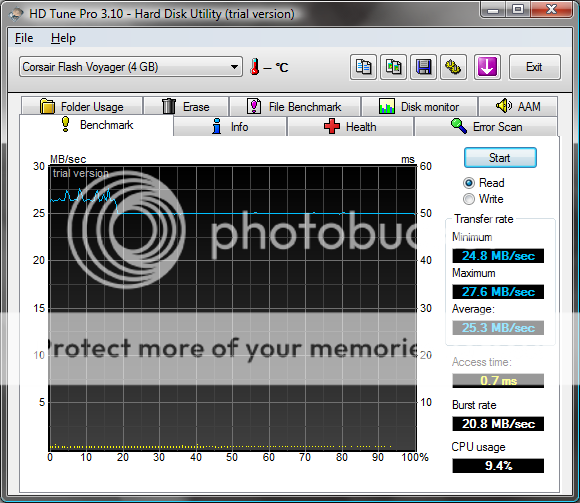Click the Minimum 24.8 MB/sec value
Screen dimensions: 580x503
pyautogui.click(x=498, y=256)
